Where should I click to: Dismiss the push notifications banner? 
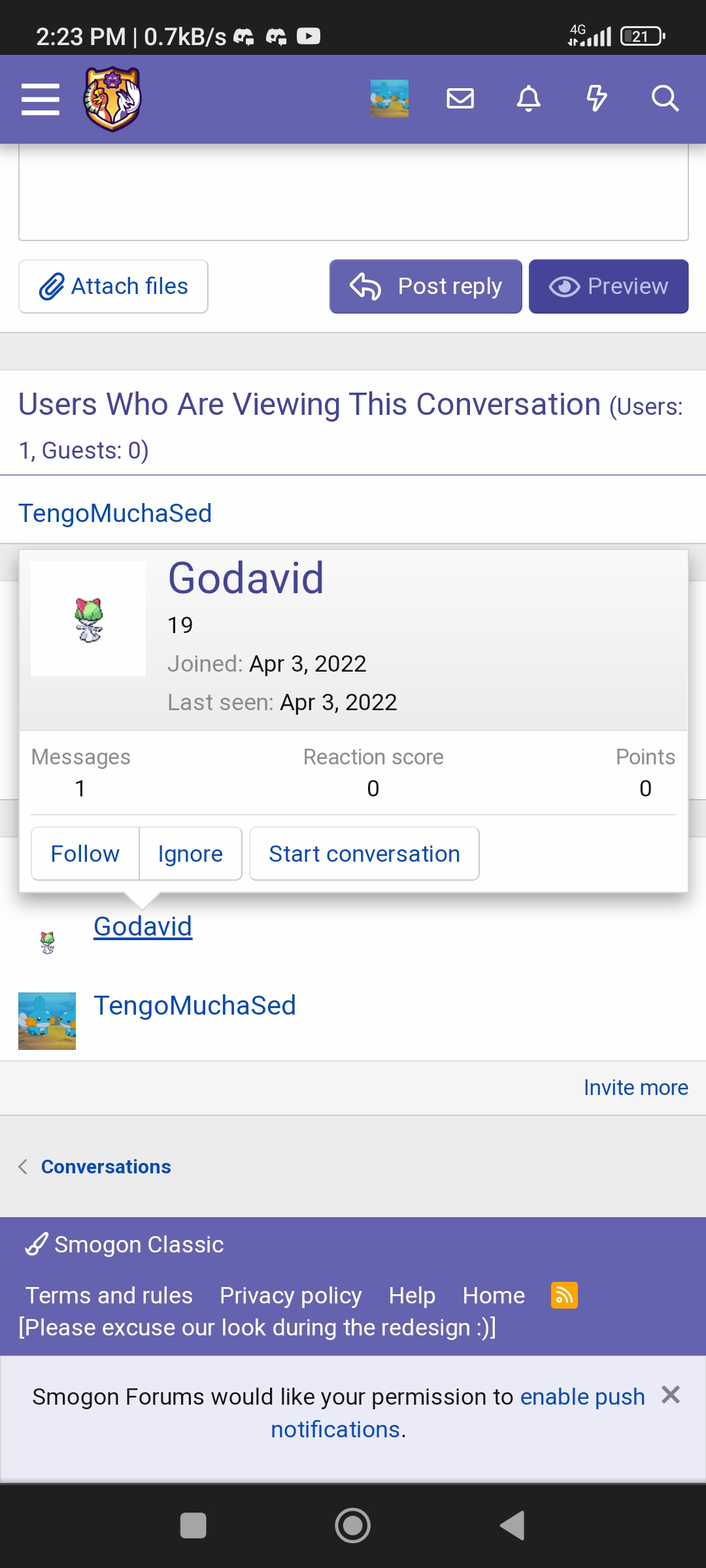(671, 1395)
